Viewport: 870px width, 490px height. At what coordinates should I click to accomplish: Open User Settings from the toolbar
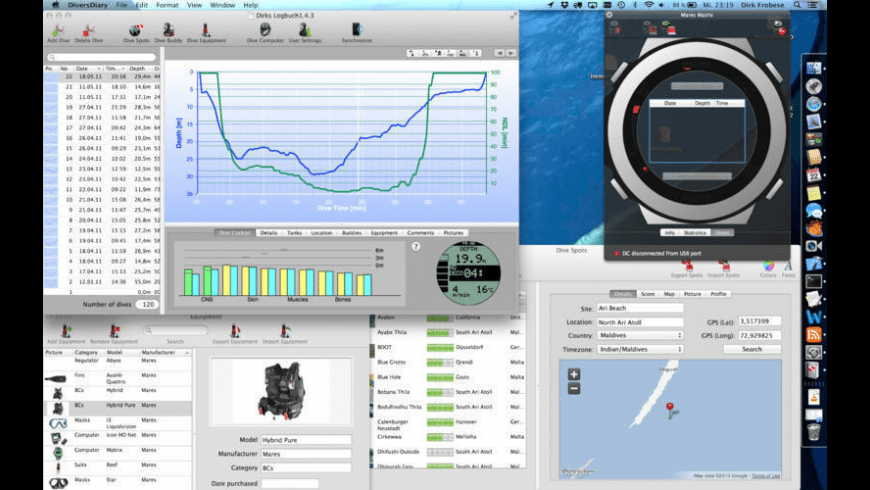[305, 30]
